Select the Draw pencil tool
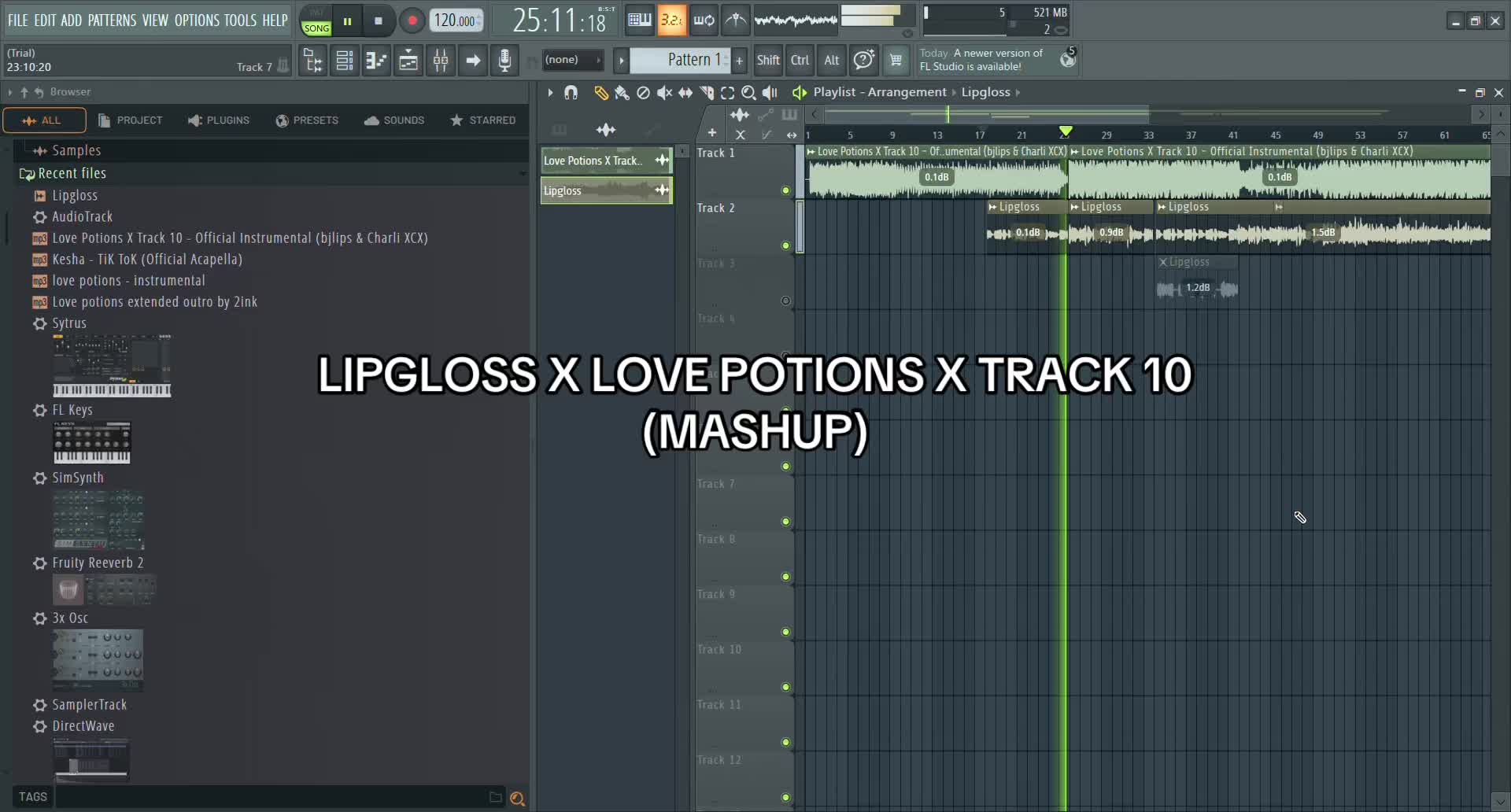This screenshot has width=1511, height=812. (600, 93)
